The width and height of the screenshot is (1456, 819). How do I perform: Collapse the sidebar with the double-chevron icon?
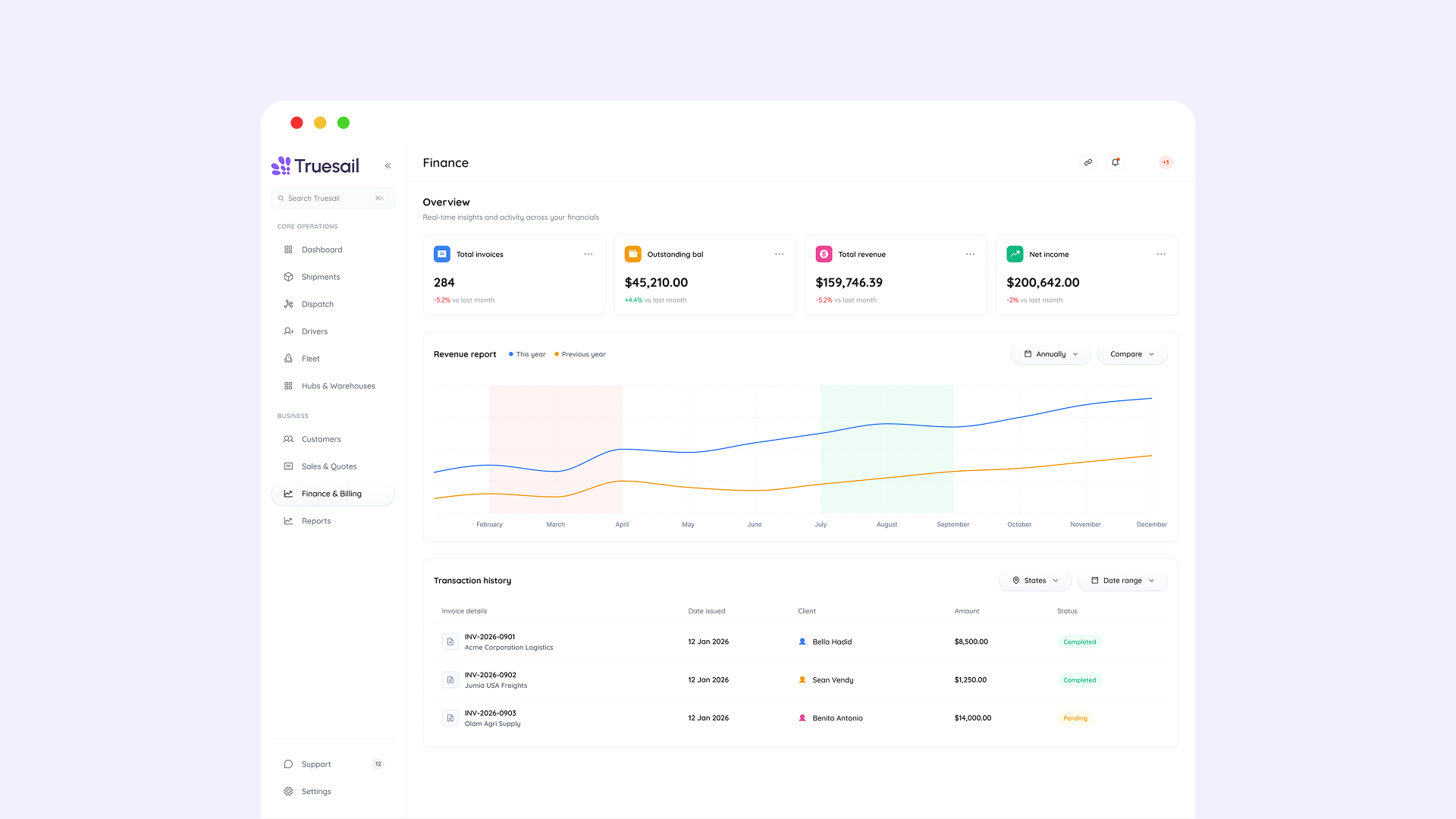(x=388, y=165)
